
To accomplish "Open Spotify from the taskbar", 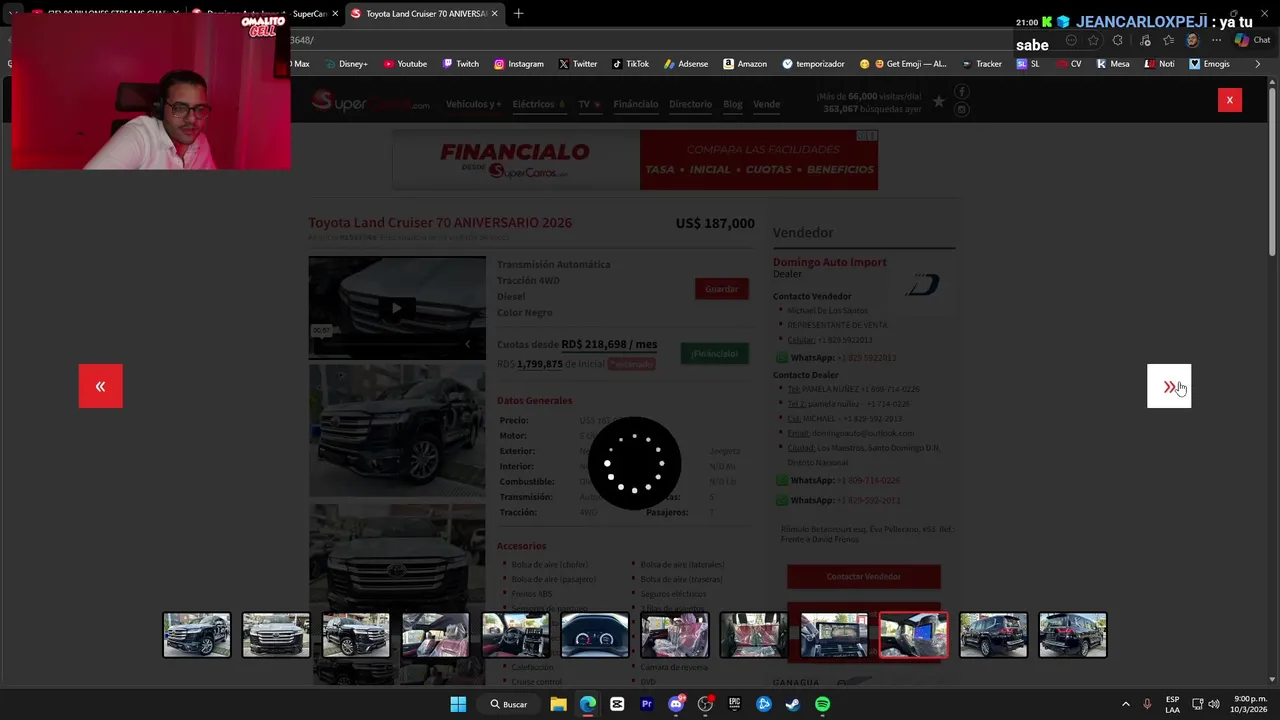I will click(x=822, y=704).
